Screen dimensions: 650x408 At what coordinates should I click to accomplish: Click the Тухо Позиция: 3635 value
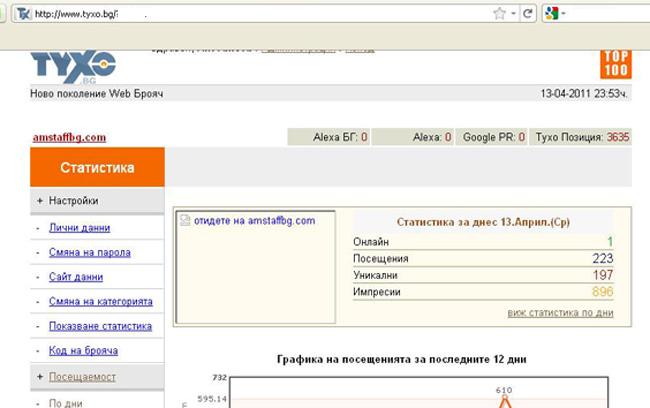(618, 137)
